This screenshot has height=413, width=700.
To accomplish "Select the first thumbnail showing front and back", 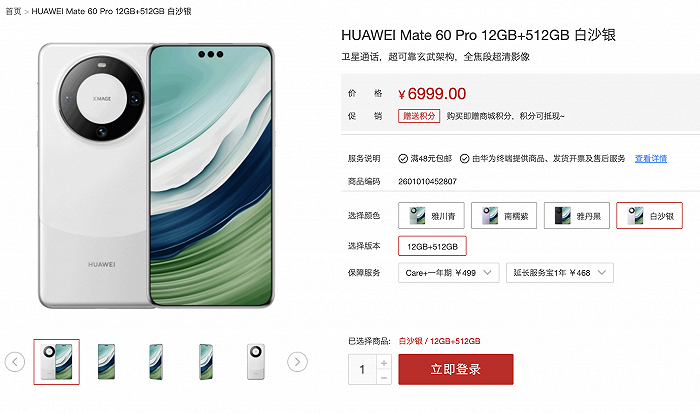I will tap(57, 362).
